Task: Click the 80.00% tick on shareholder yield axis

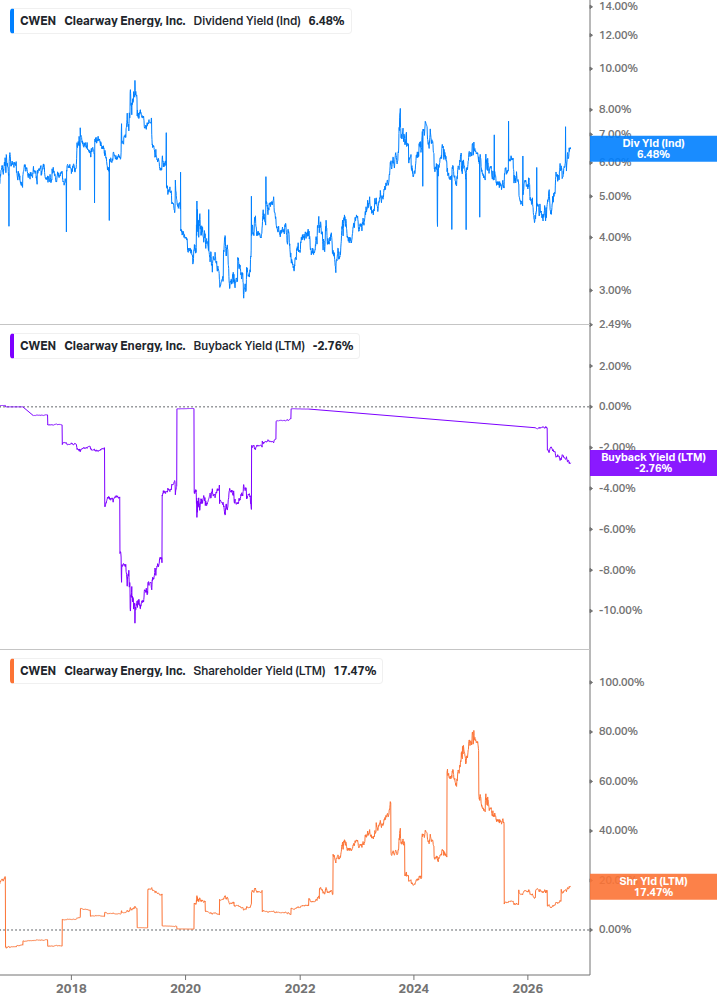Action: click(618, 731)
